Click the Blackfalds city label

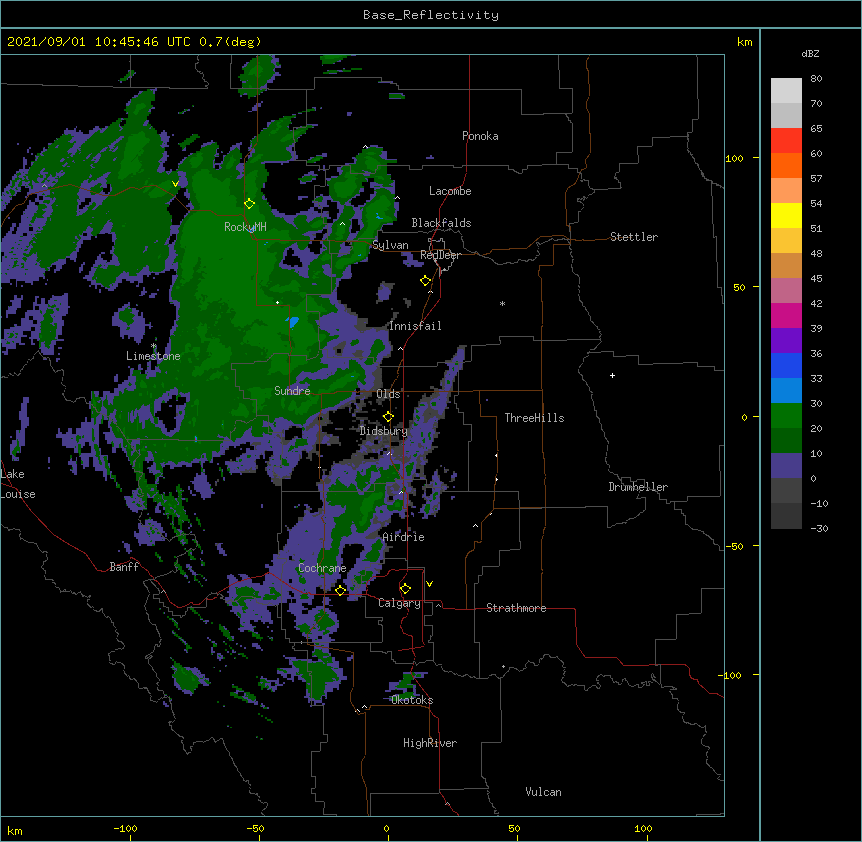[x=441, y=223]
